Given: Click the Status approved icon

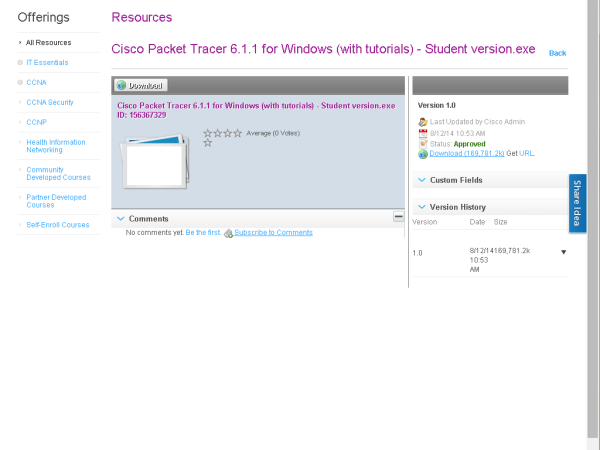Looking at the screenshot, I should (423, 143).
